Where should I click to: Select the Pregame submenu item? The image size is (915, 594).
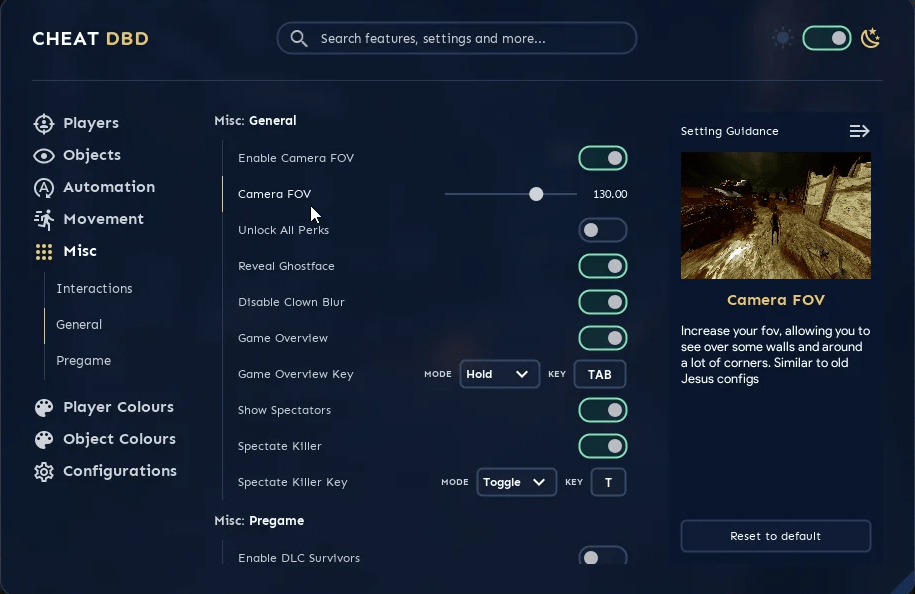tap(83, 361)
